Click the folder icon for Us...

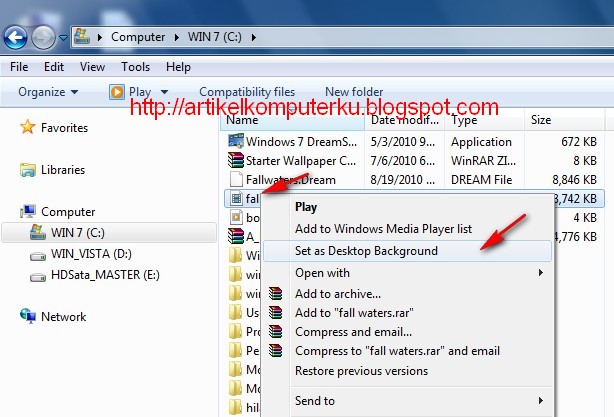[x=235, y=312]
